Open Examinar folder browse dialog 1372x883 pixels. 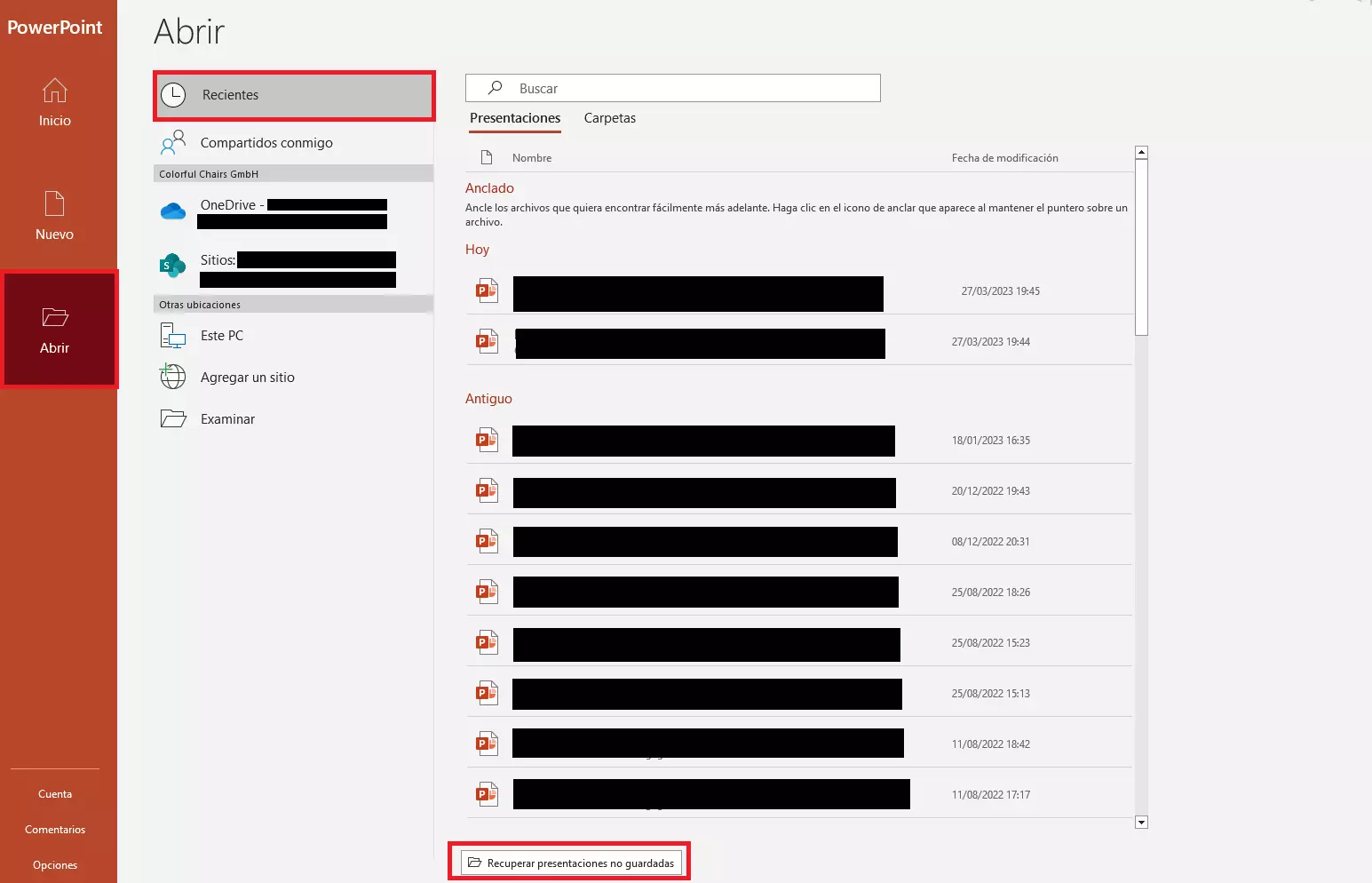coord(227,419)
